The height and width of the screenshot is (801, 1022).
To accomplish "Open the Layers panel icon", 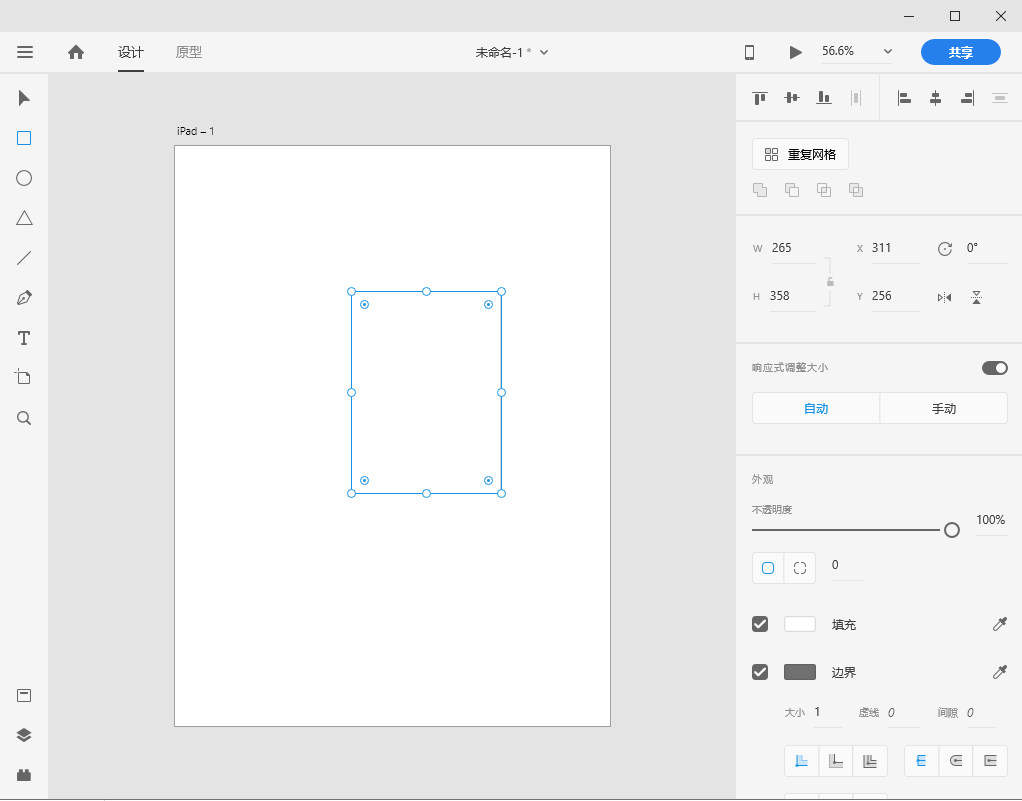I will [x=24, y=735].
